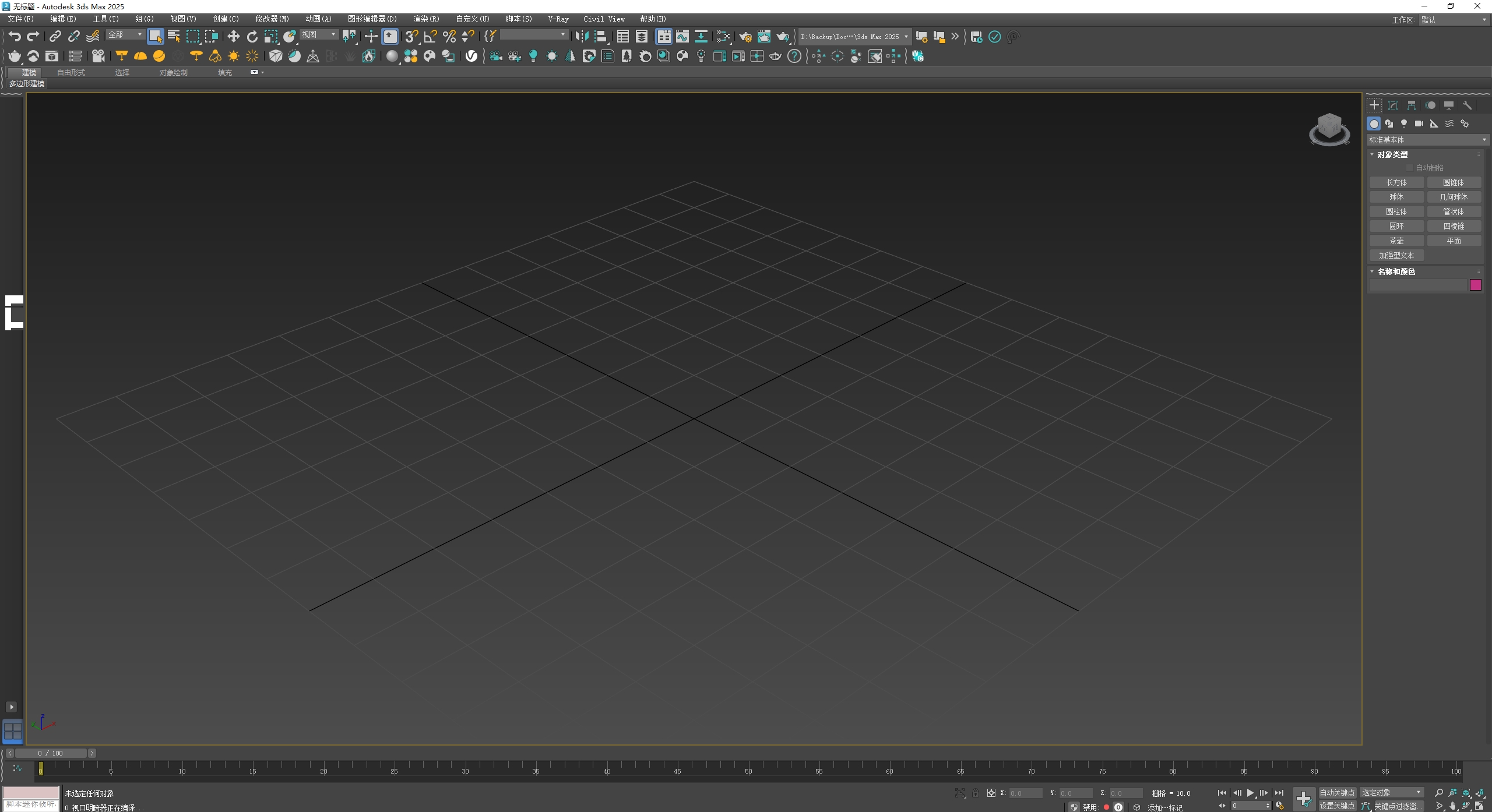The image size is (1492, 812).
Task: Activate the Undo arrow icon
Action: coord(15,36)
